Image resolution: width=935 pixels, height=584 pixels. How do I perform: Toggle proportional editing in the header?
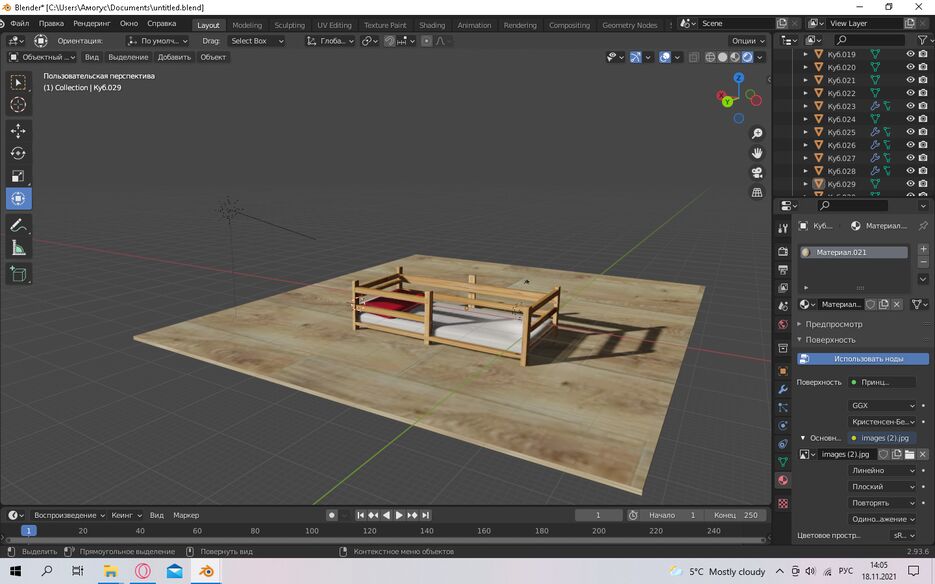click(x=426, y=41)
